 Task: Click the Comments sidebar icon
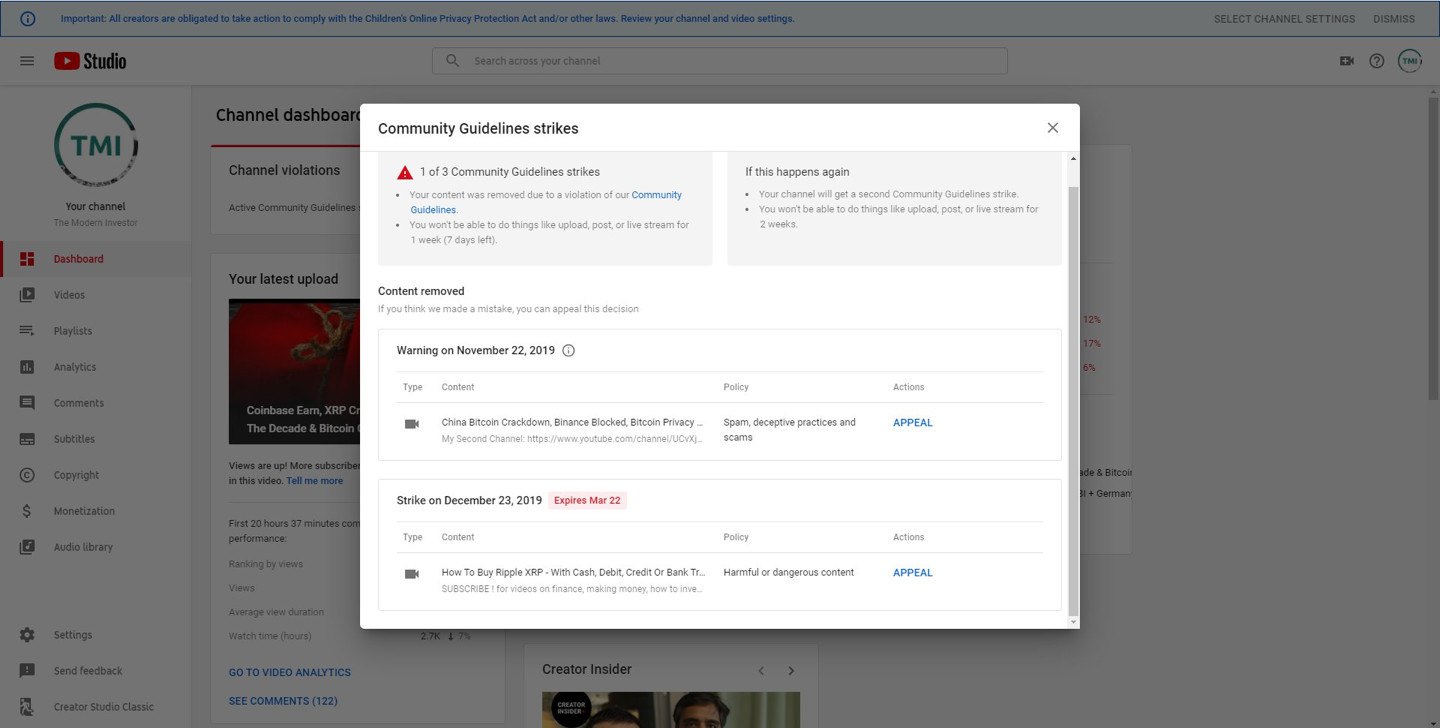(27, 403)
